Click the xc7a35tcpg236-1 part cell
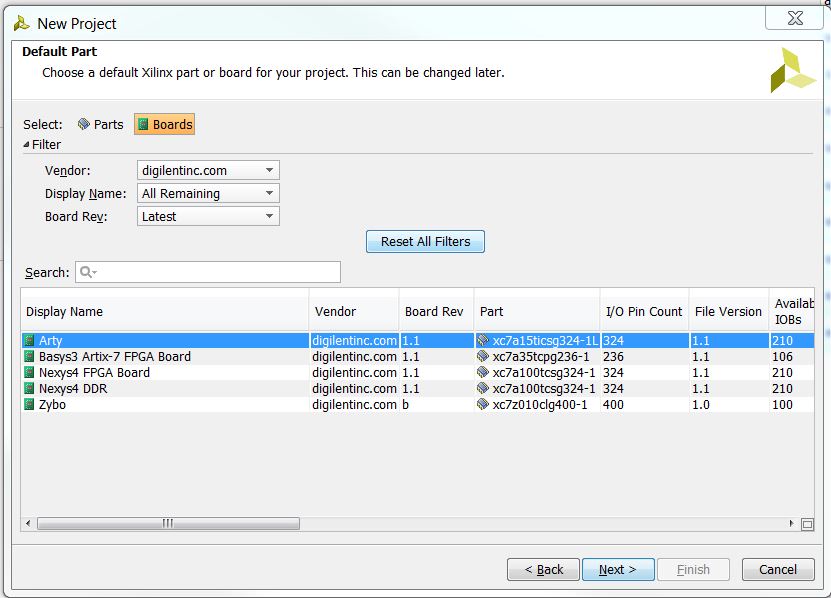 [537, 357]
